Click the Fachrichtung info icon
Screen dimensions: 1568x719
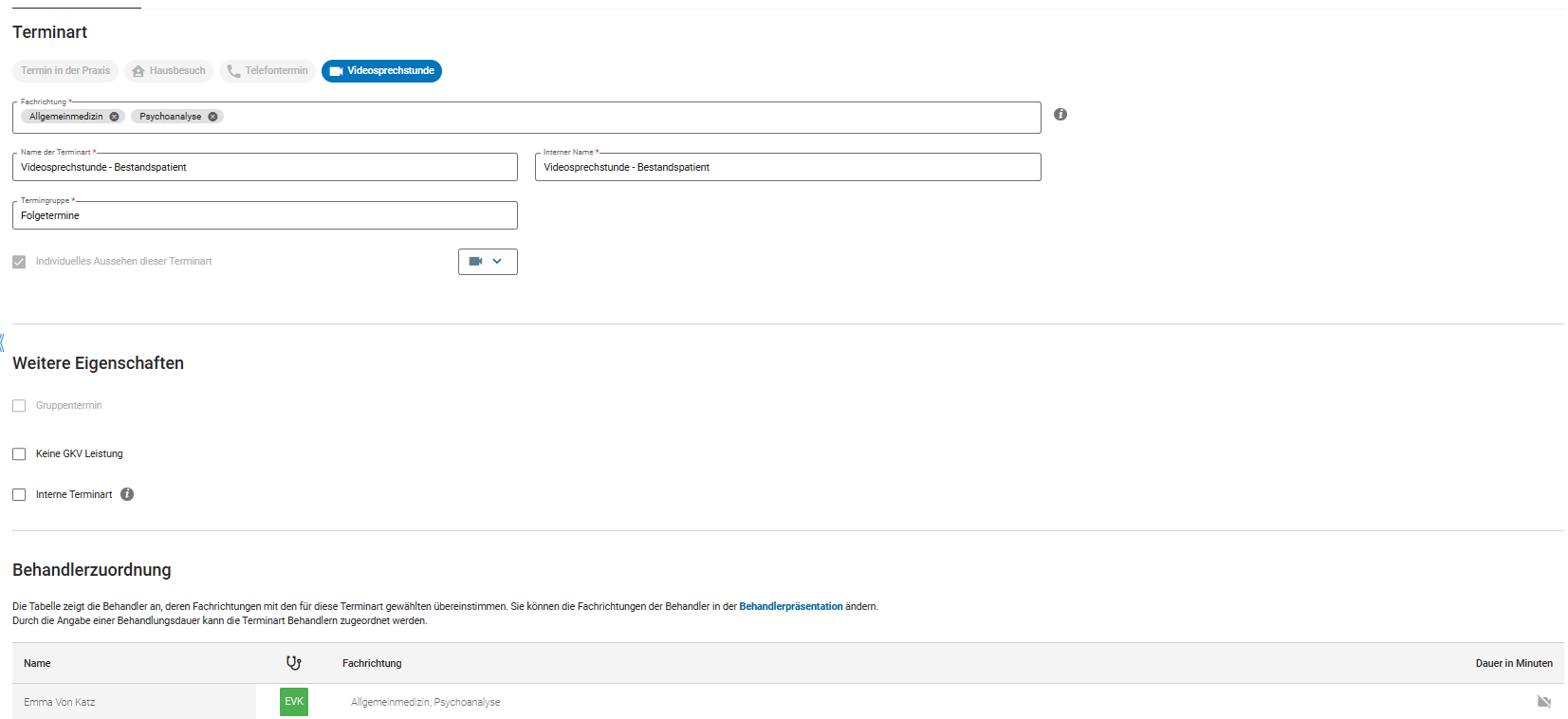(1061, 115)
